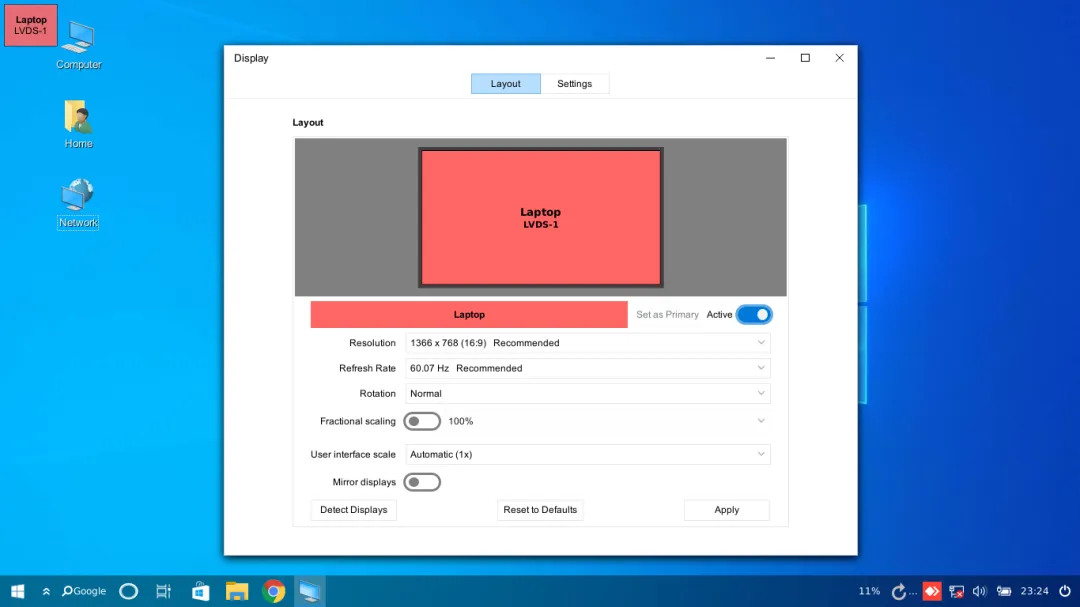
Task: Select the Laptop LVDS-1 monitor rectangle
Action: tap(541, 218)
